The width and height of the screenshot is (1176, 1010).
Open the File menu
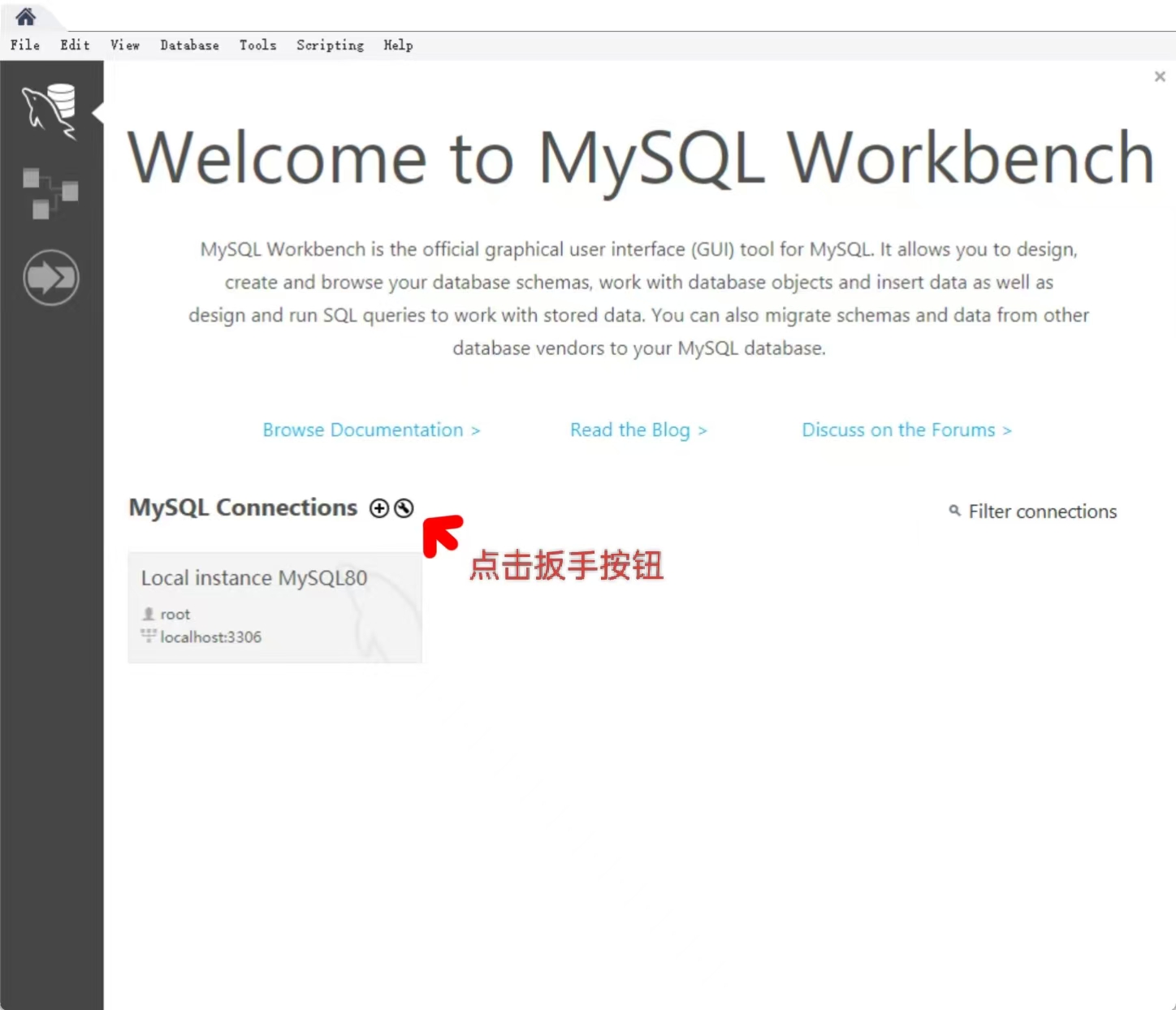click(x=25, y=45)
